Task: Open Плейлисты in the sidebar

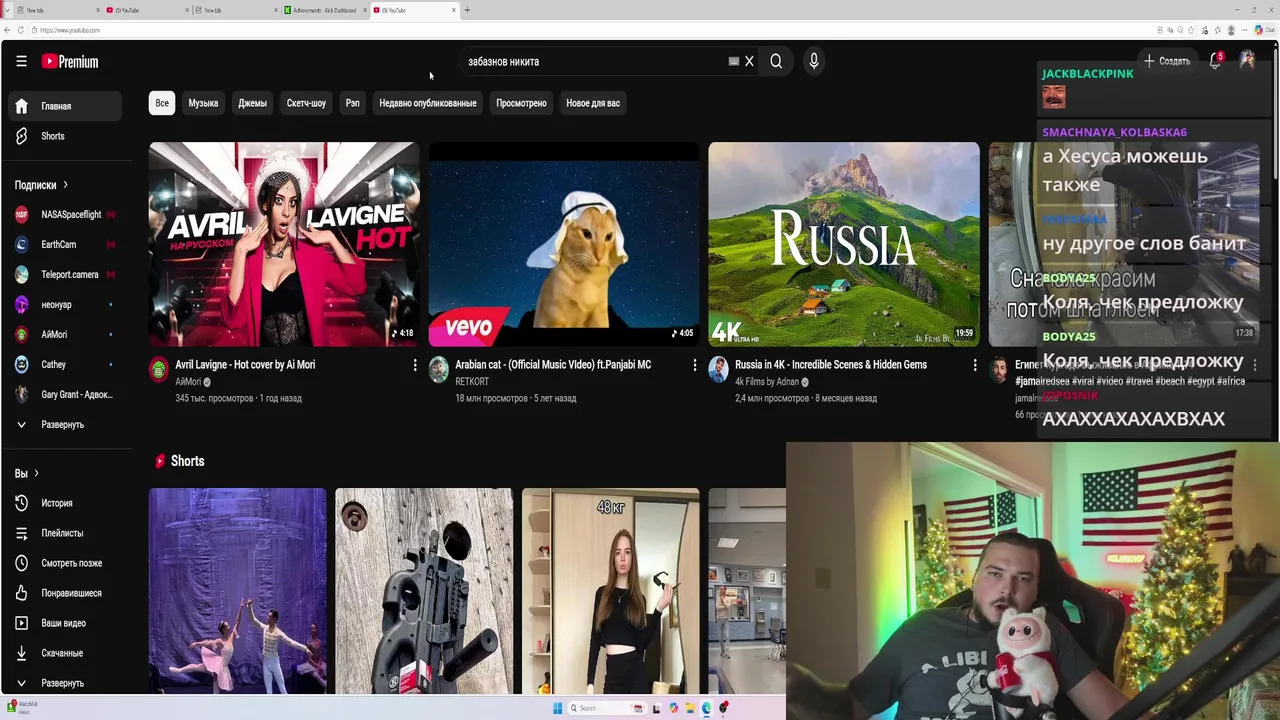Action: [x=64, y=533]
